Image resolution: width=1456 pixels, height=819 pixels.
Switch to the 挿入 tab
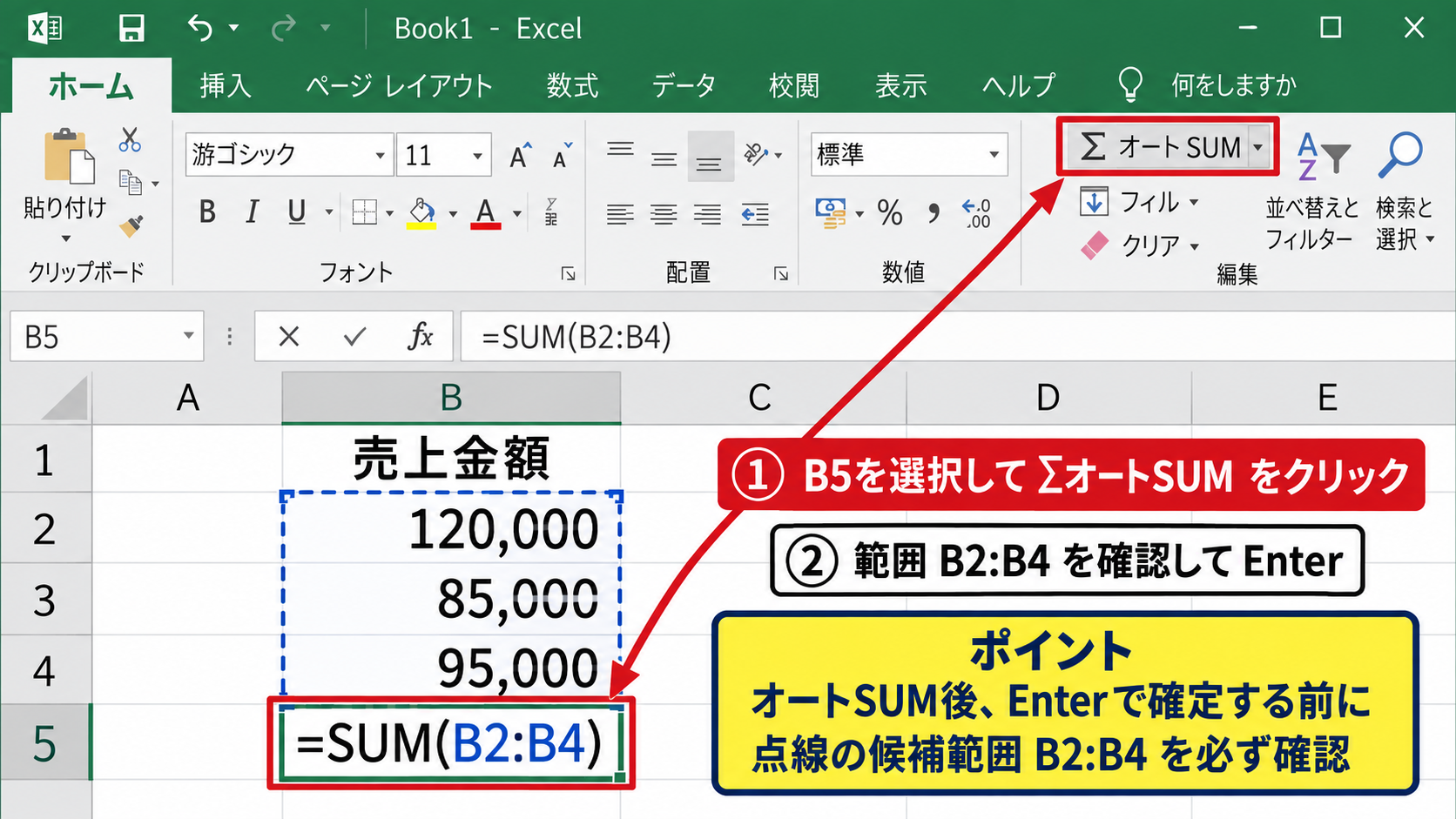226,85
